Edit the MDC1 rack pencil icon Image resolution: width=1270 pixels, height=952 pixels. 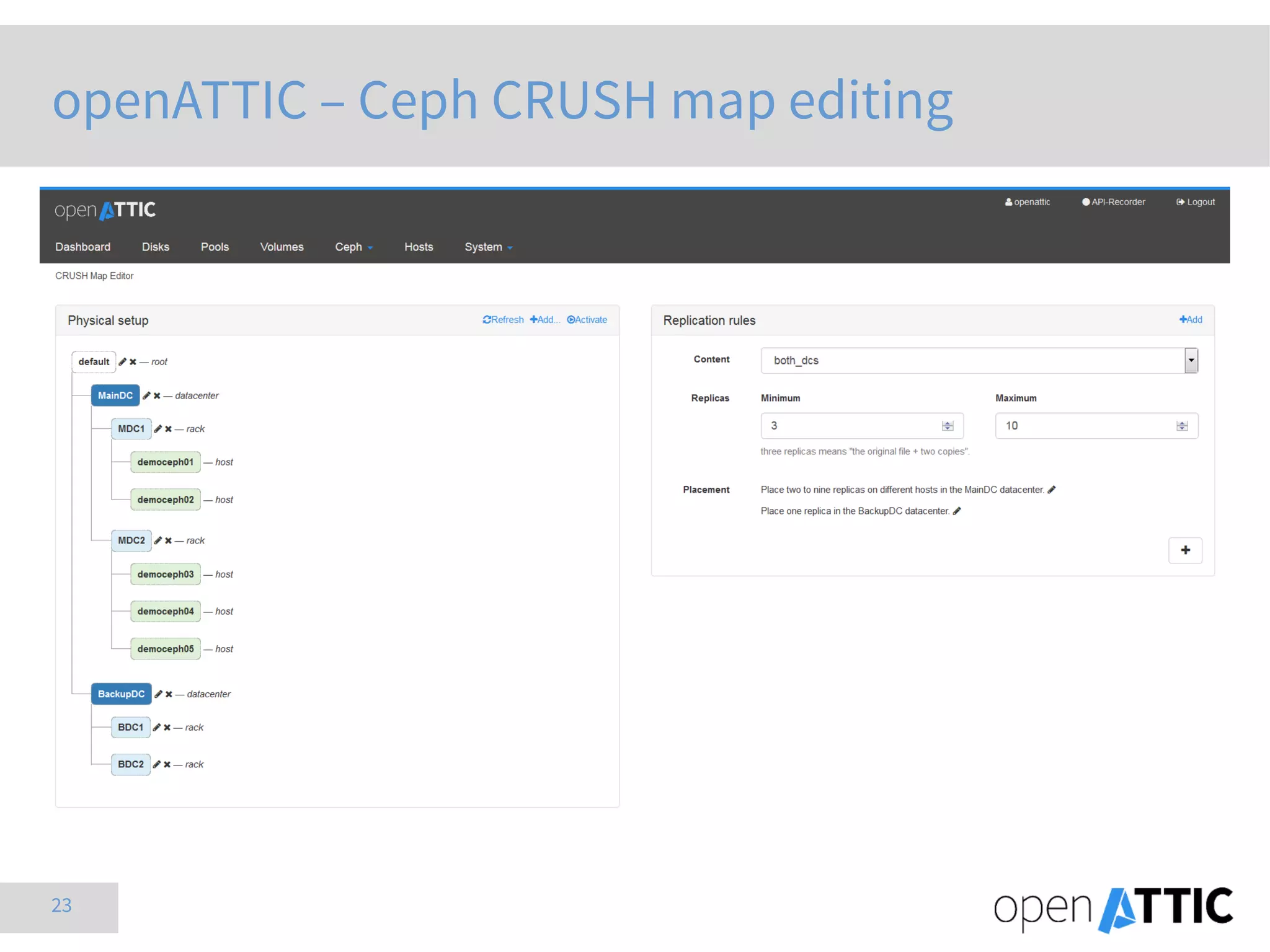158,429
